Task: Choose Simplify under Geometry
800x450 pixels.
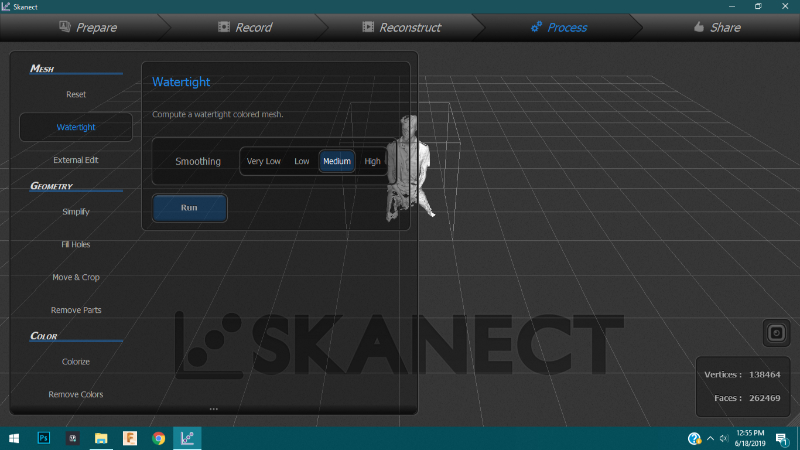Action: (76, 211)
